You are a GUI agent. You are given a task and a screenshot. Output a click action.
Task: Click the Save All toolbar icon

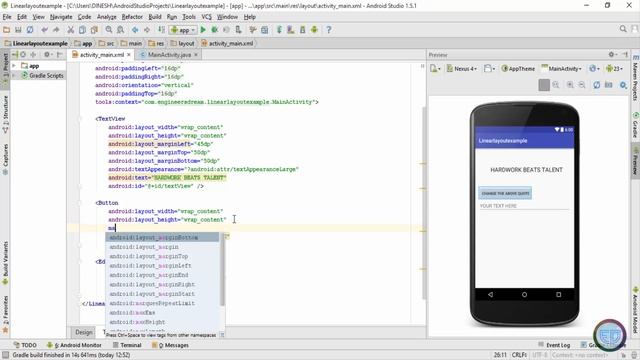18,30
